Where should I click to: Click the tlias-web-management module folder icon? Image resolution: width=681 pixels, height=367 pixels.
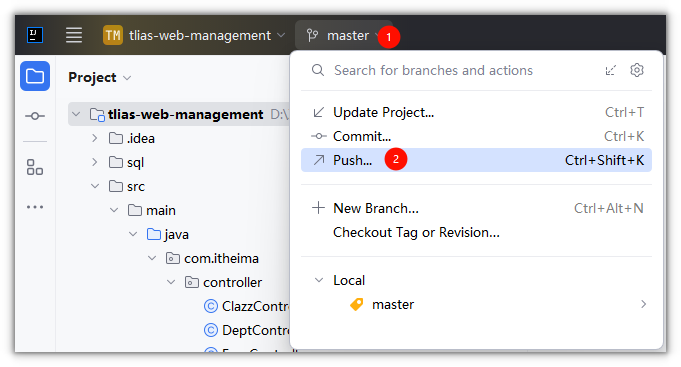click(x=97, y=114)
